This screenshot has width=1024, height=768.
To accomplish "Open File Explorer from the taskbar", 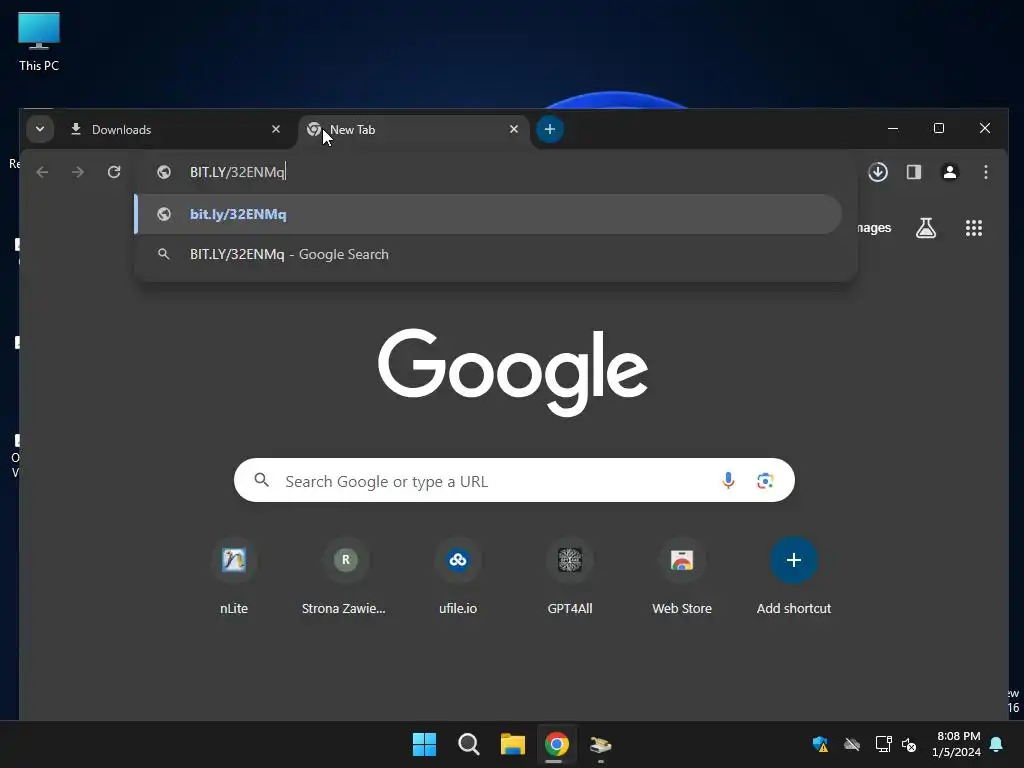I will [513, 744].
